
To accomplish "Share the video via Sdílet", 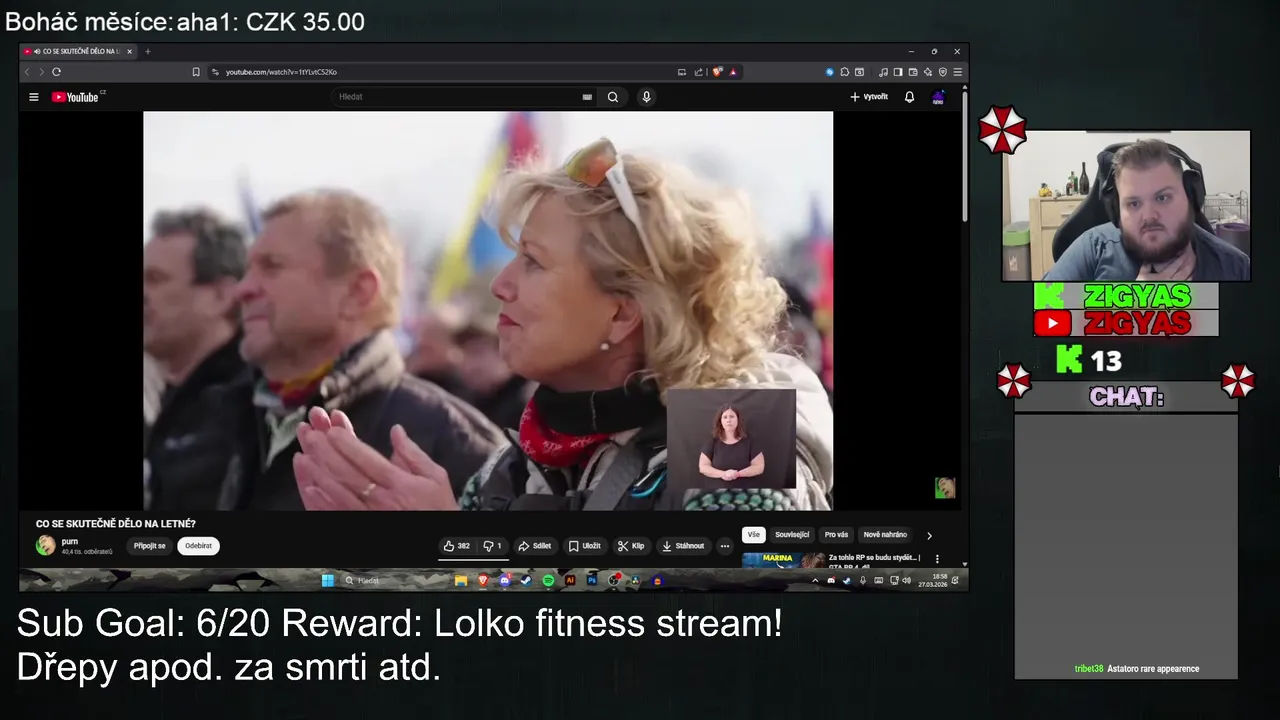I will [x=535, y=546].
